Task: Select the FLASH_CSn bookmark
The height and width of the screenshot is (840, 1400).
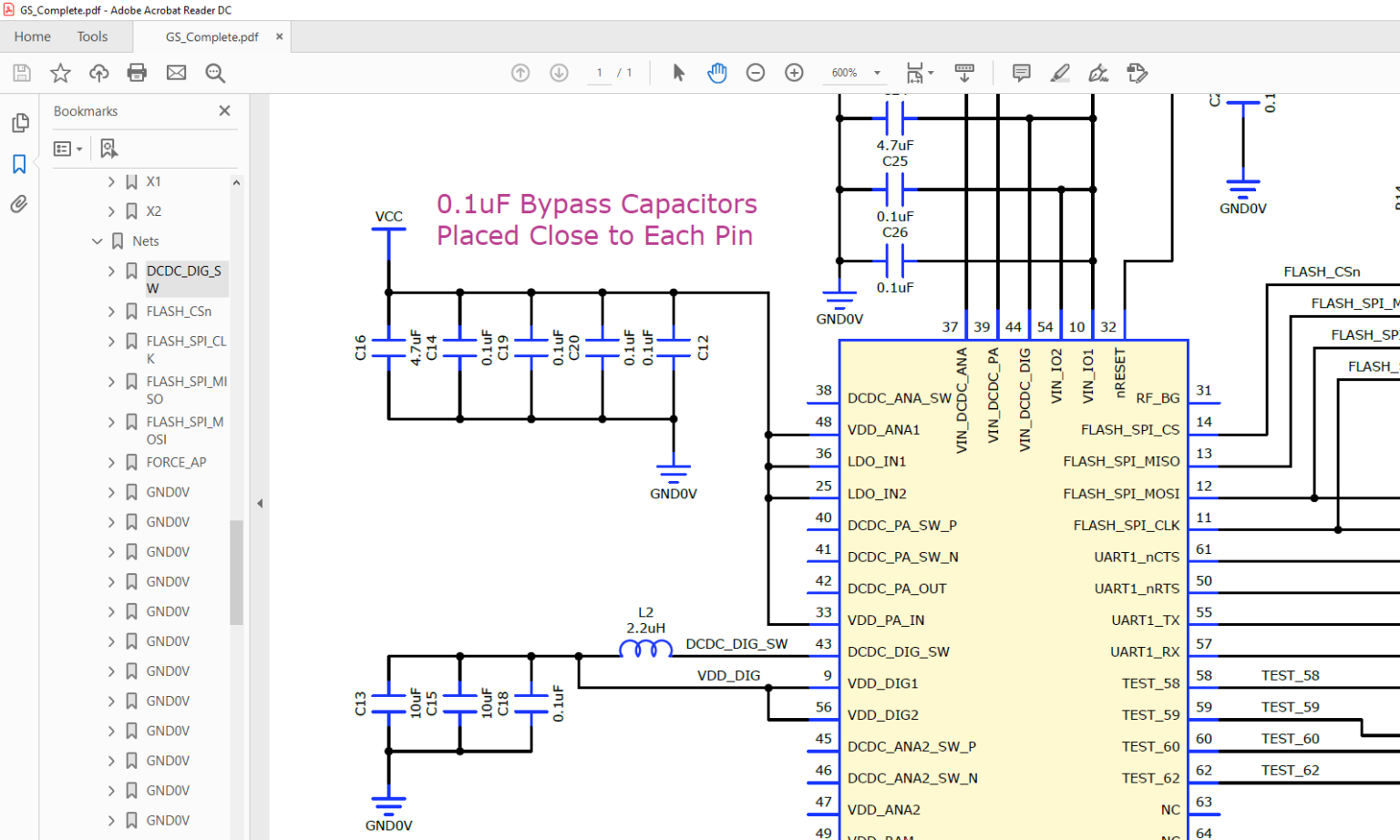Action: click(x=179, y=312)
